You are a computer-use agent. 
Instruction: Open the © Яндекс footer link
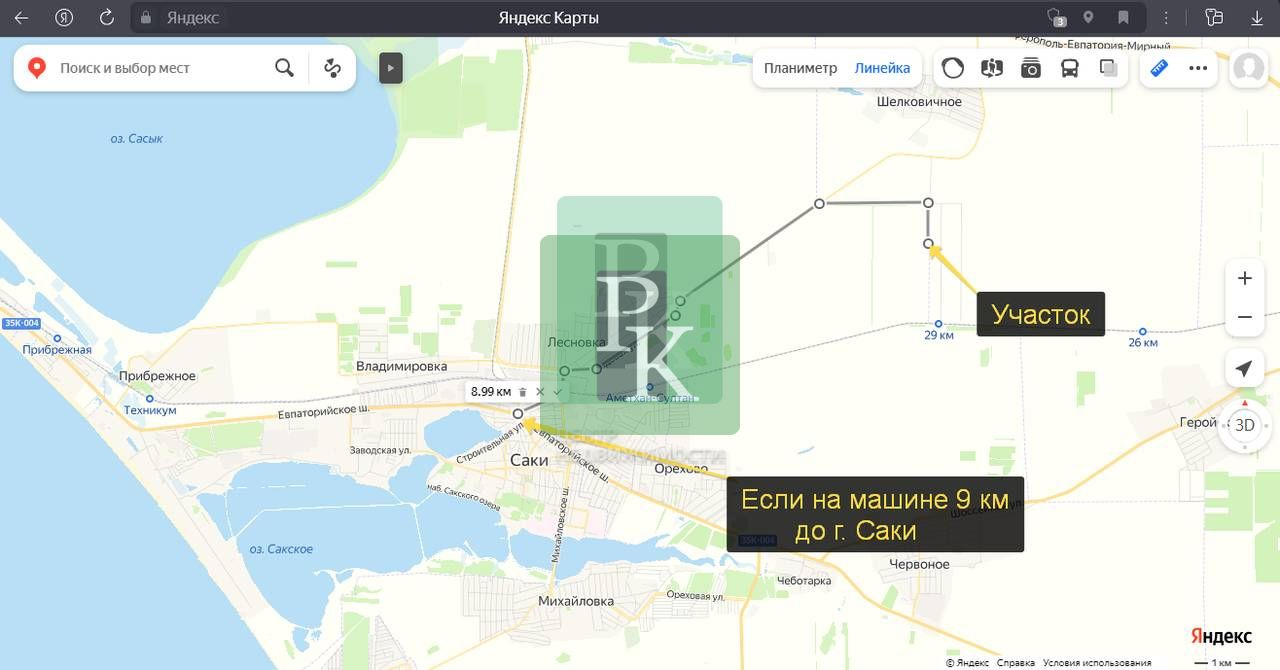[x=967, y=662]
